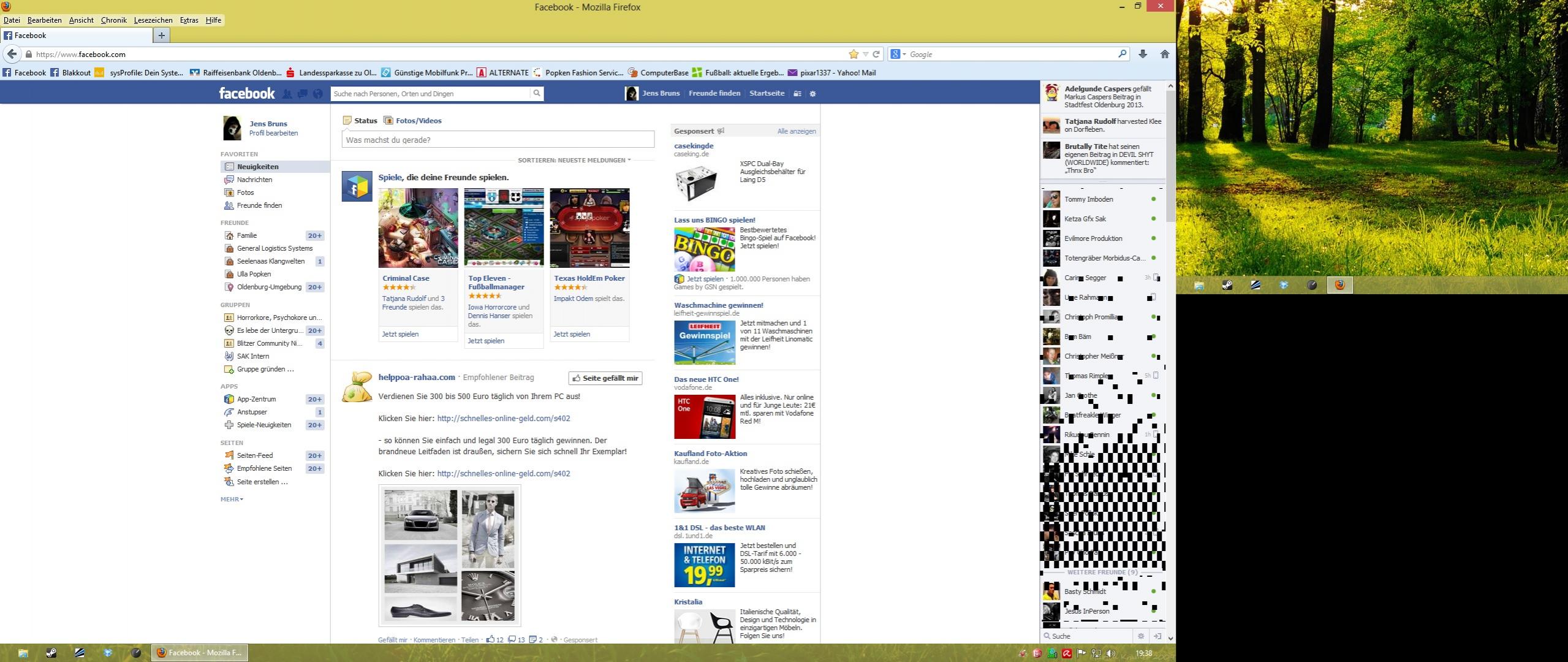
Task: Click the Alle anzeigen sponsored link
Action: (796, 131)
